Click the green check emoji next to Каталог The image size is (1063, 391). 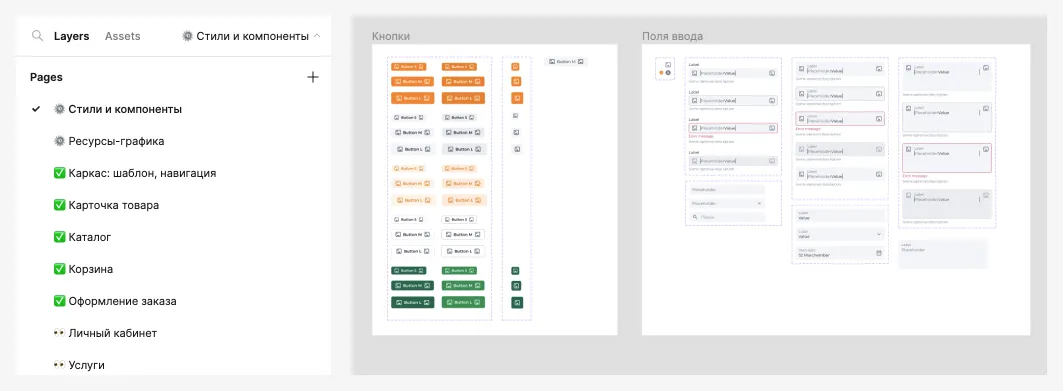tap(59, 237)
